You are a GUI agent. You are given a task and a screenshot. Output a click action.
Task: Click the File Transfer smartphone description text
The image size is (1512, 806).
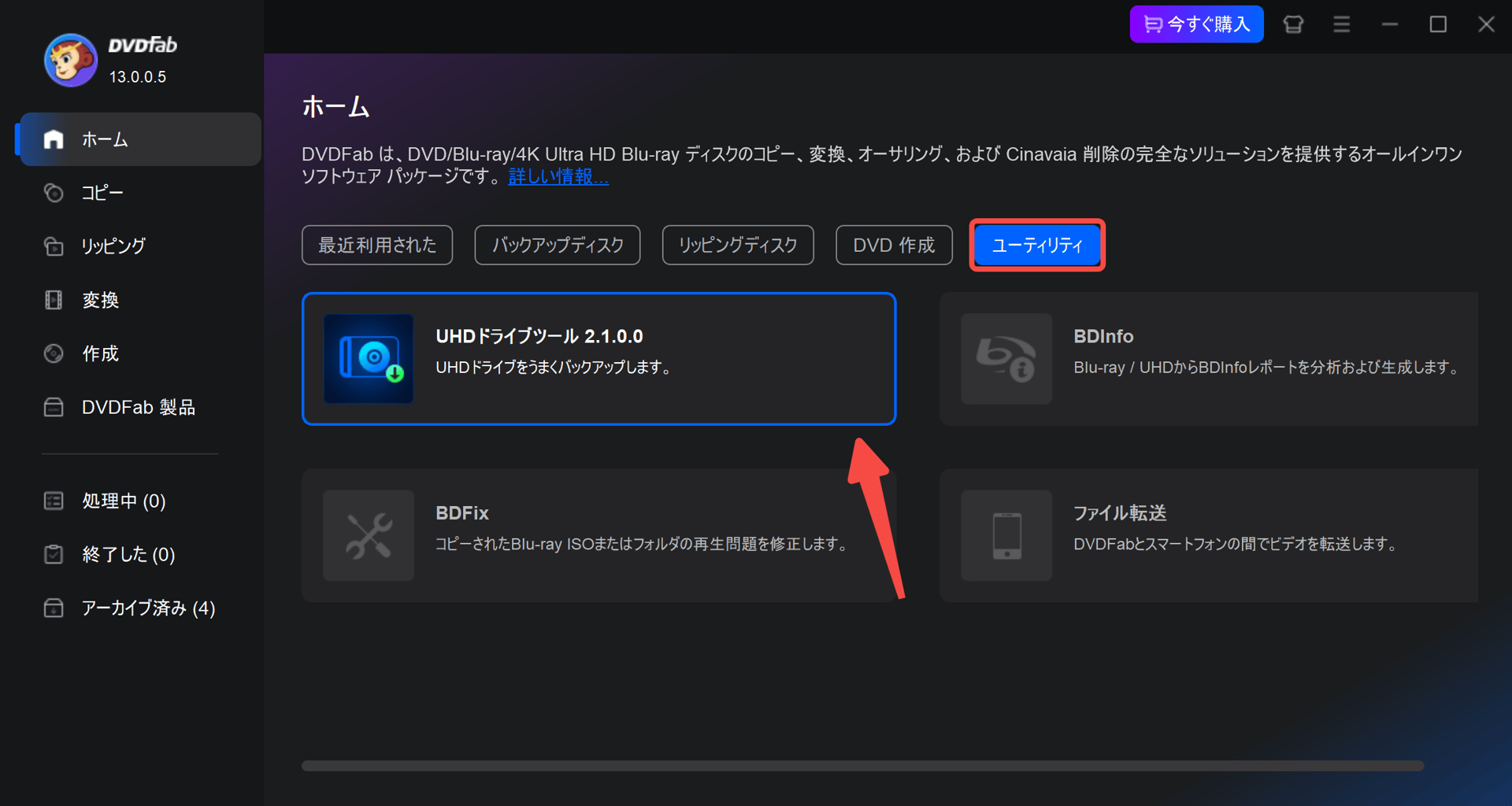1236,544
